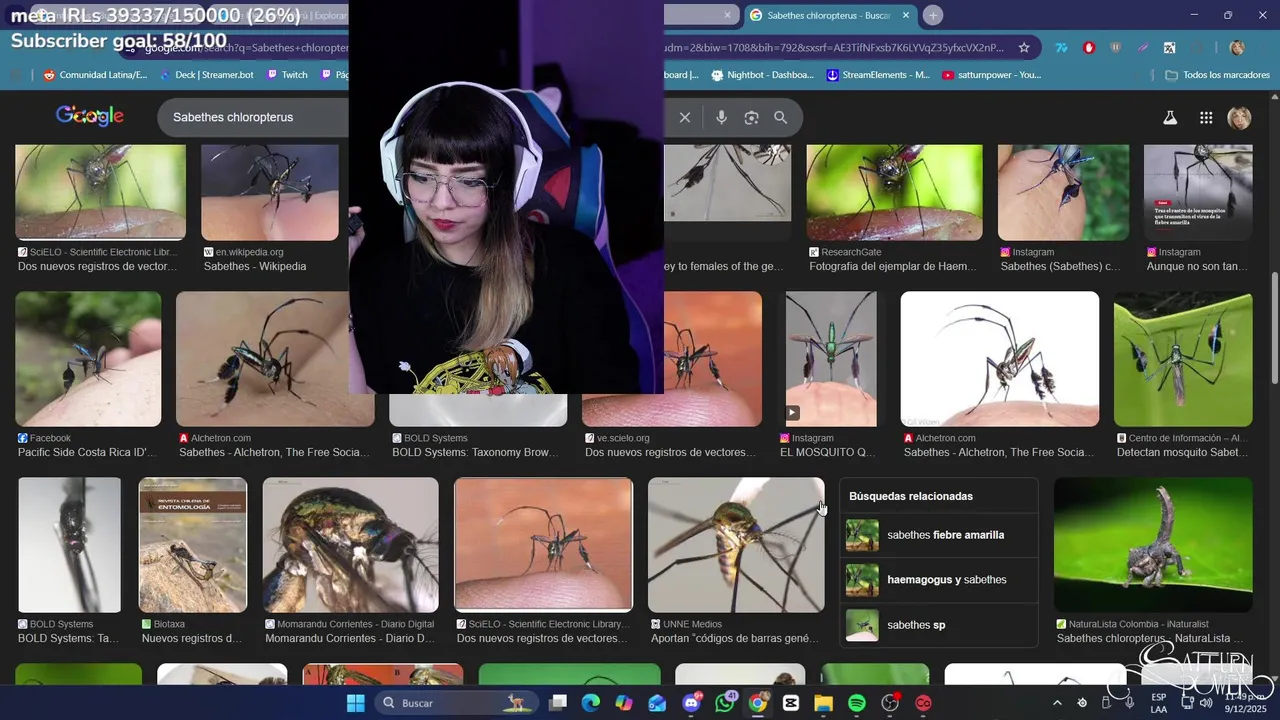Open the Google apps grid
Image resolution: width=1280 pixels, height=720 pixels.
pyautogui.click(x=1206, y=118)
